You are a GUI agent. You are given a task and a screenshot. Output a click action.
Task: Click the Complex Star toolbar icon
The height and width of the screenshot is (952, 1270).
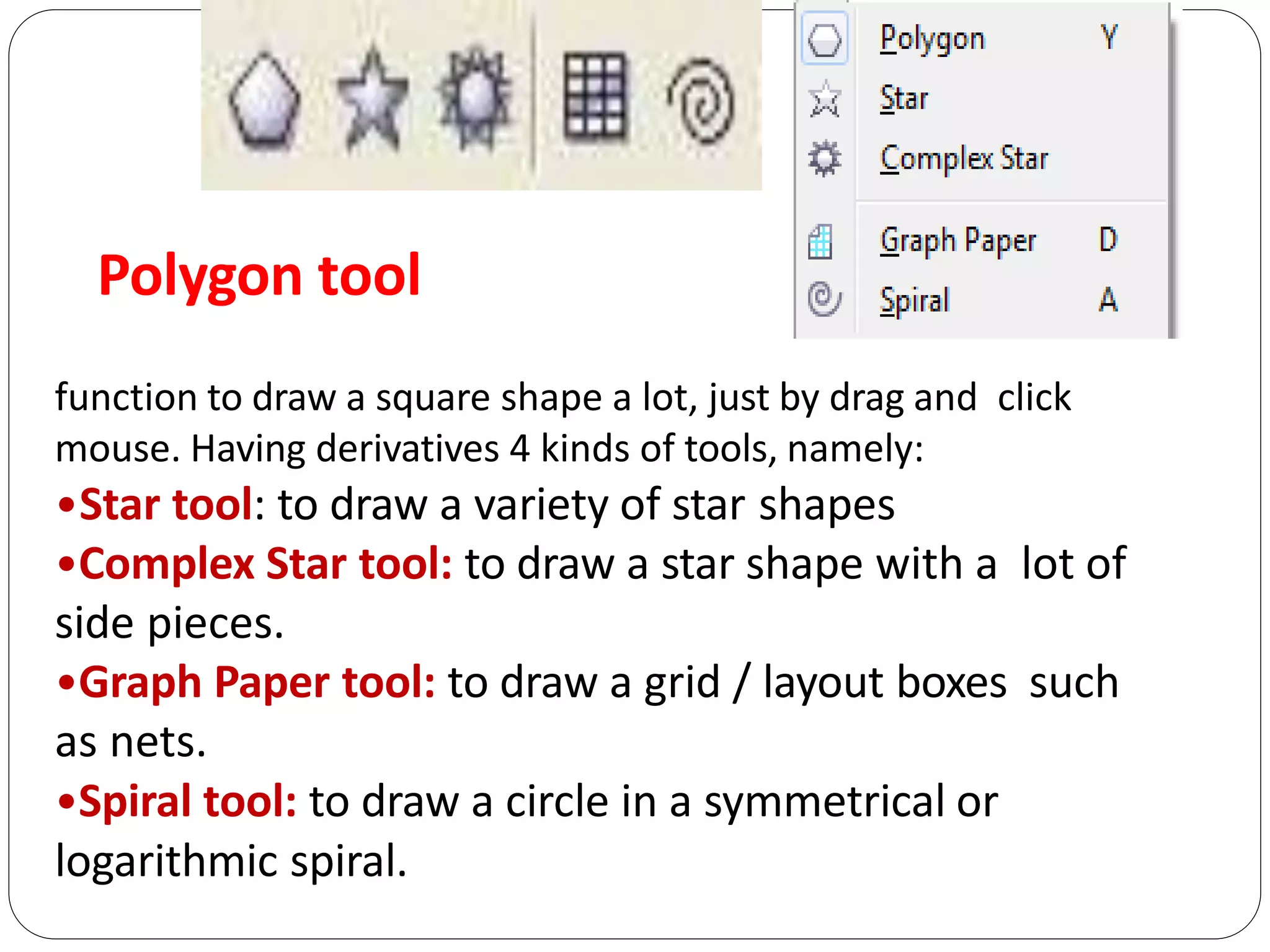pos(475,100)
